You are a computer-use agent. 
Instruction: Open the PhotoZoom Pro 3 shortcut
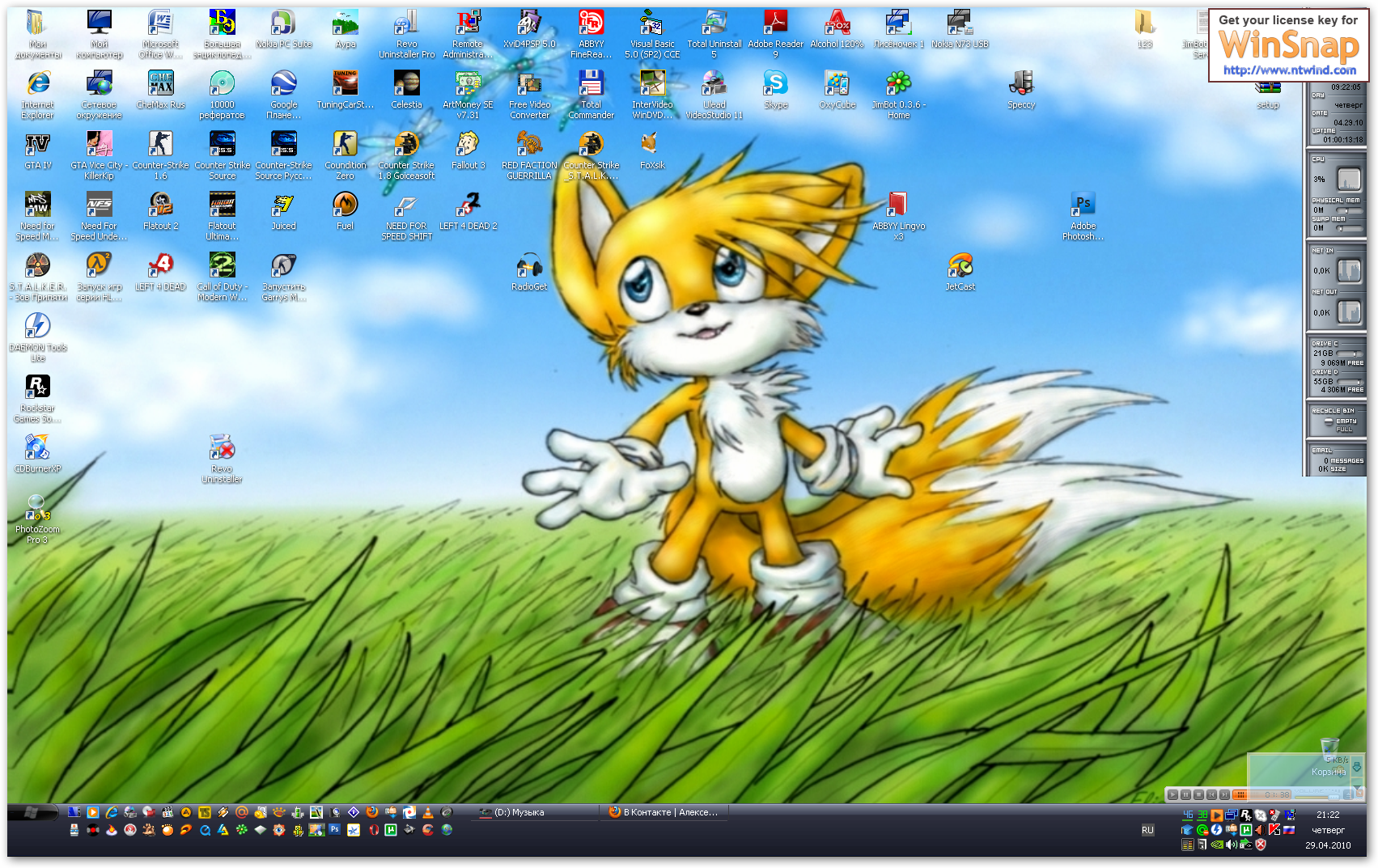coord(38,519)
